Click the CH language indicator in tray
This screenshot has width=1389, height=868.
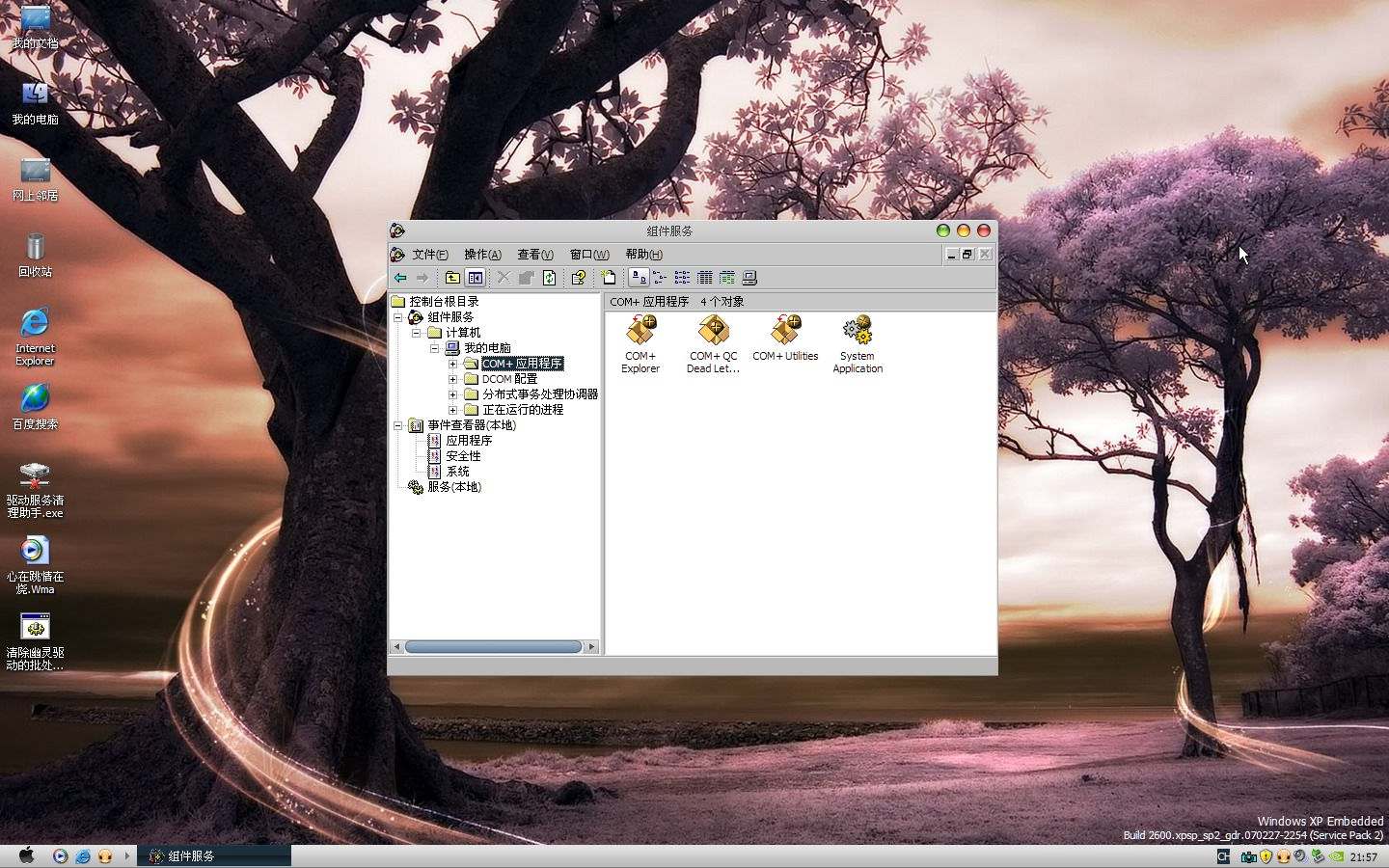pyautogui.click(x=1223, y=856)
